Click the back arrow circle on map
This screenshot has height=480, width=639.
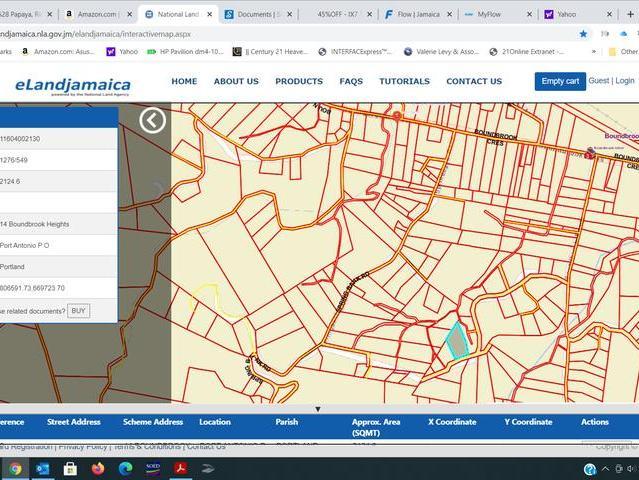(x=152, y=121)
